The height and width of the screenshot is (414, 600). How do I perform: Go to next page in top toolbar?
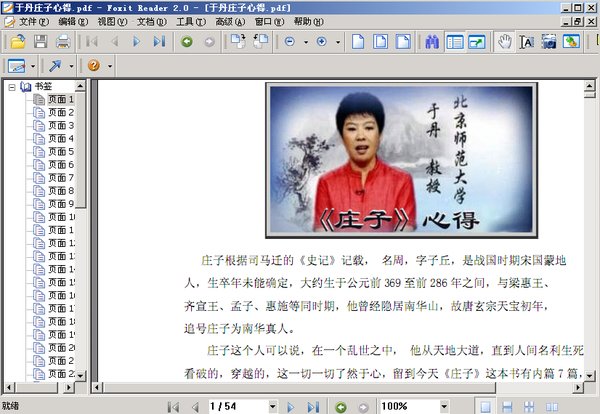pos(136,41)
